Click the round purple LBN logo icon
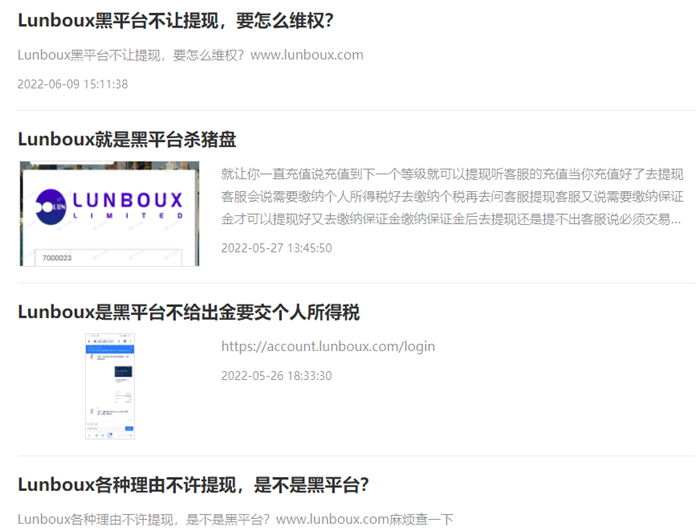Viewport: 700px width, 531px height. click(x=50, y=207)
